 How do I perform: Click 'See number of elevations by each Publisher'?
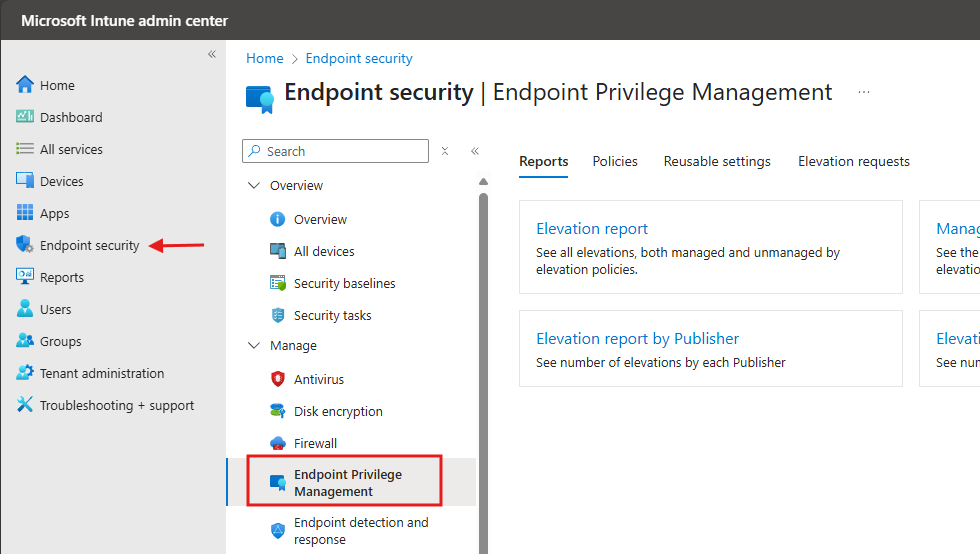tap(661, 362)
